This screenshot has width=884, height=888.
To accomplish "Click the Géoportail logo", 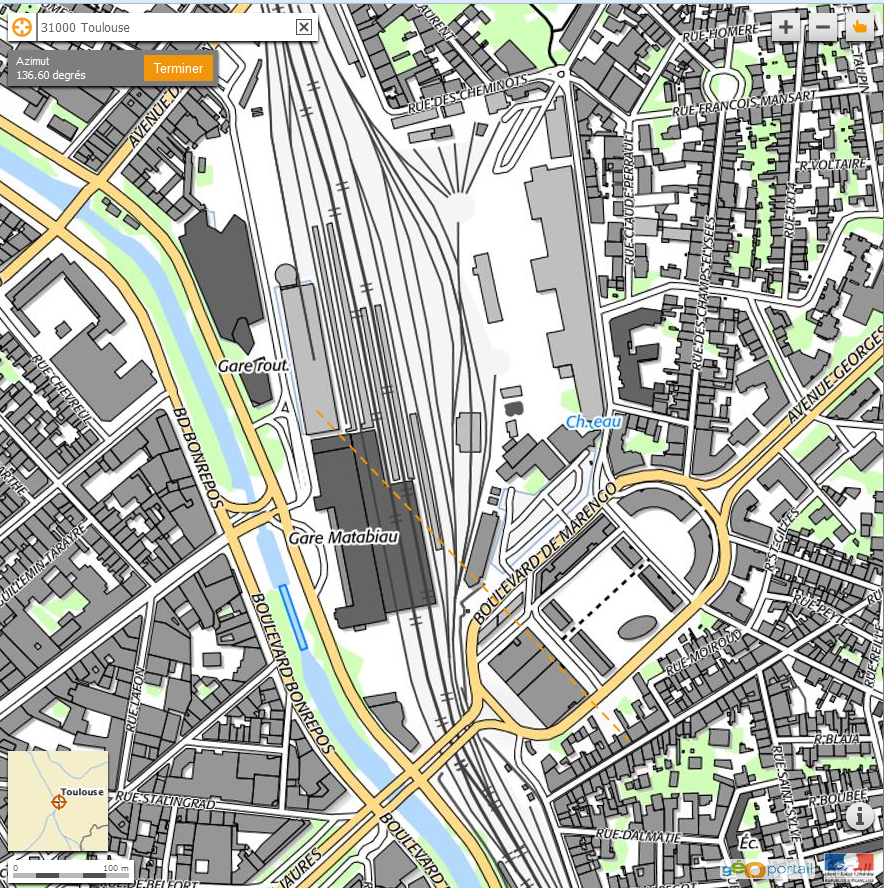I will click(766, 868).
